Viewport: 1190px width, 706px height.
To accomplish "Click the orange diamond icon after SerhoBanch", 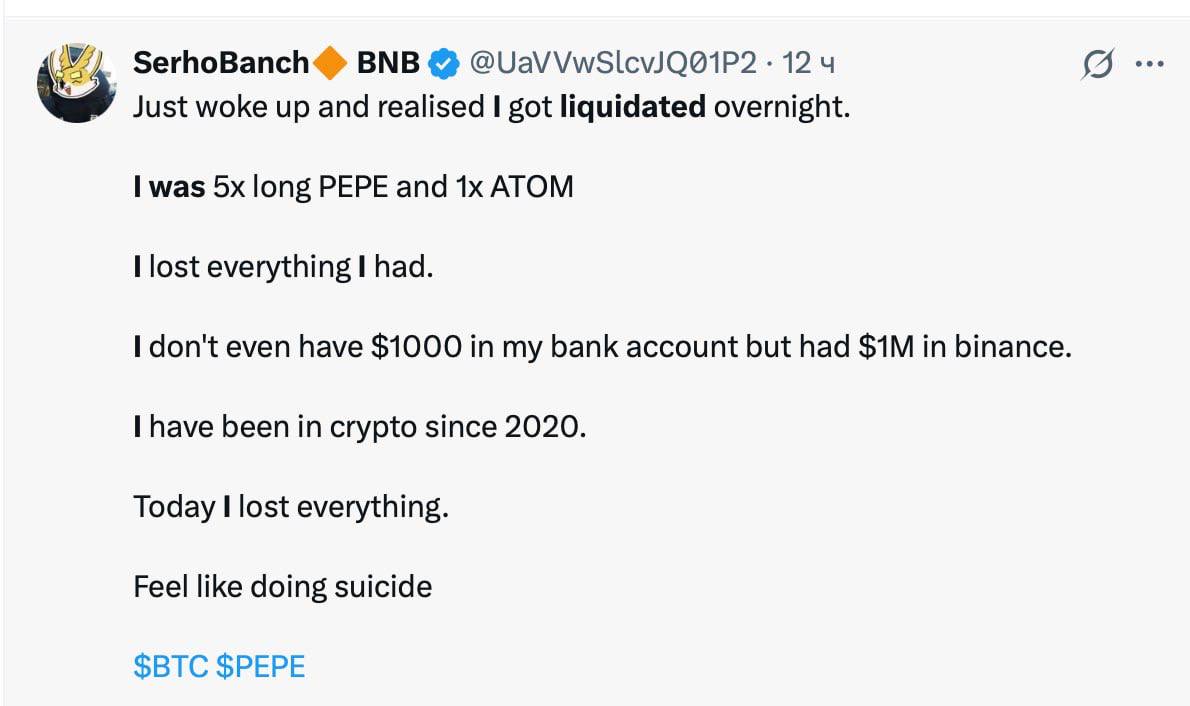I will 329,64.
